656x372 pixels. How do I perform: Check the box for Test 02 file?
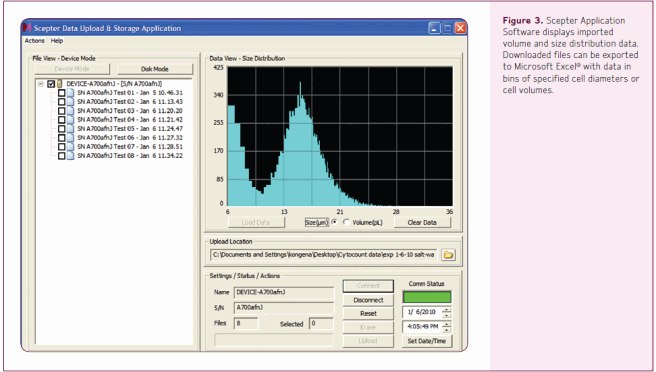point(62,102)
